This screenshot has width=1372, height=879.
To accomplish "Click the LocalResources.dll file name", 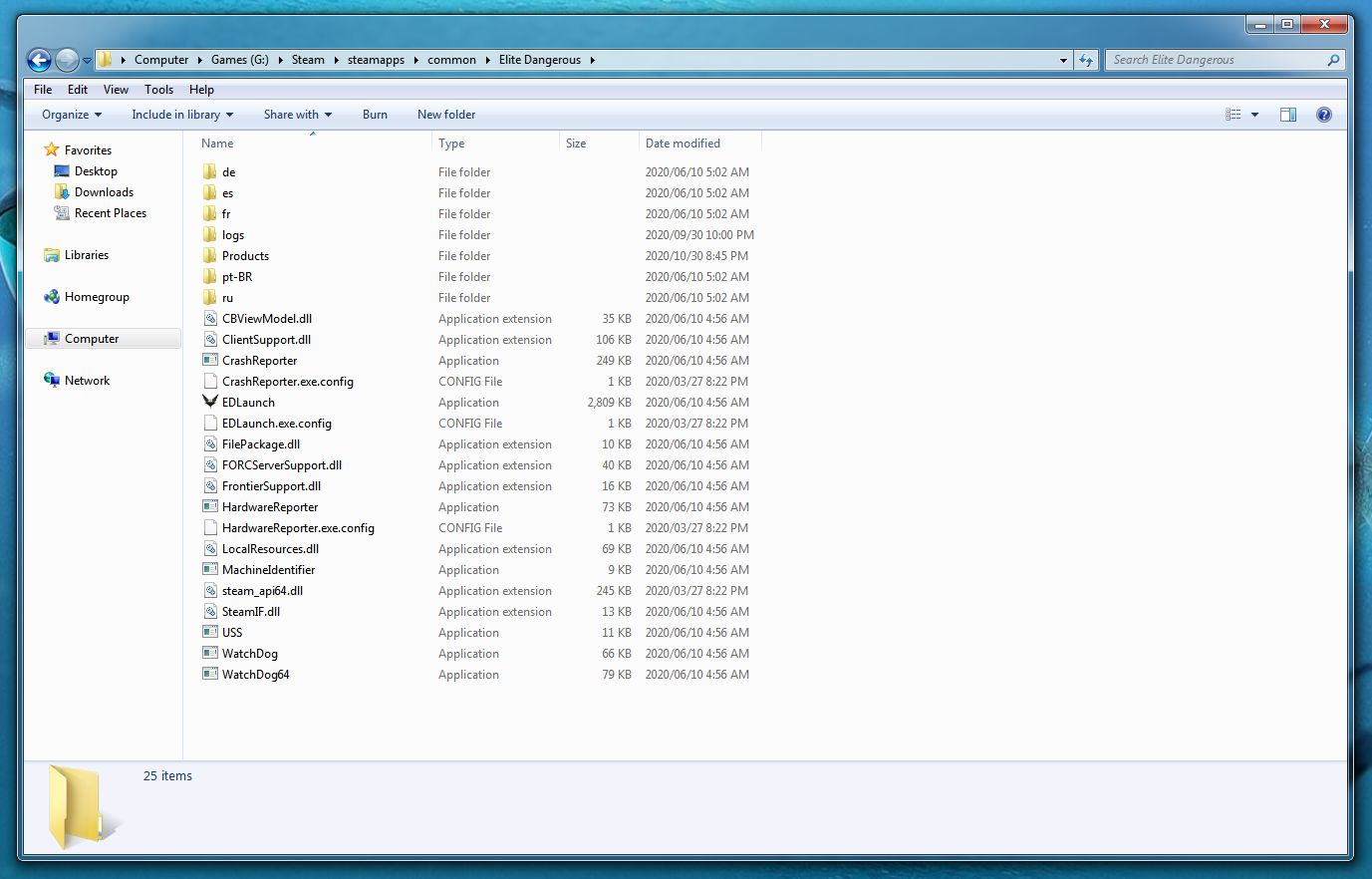I will 270,549.
